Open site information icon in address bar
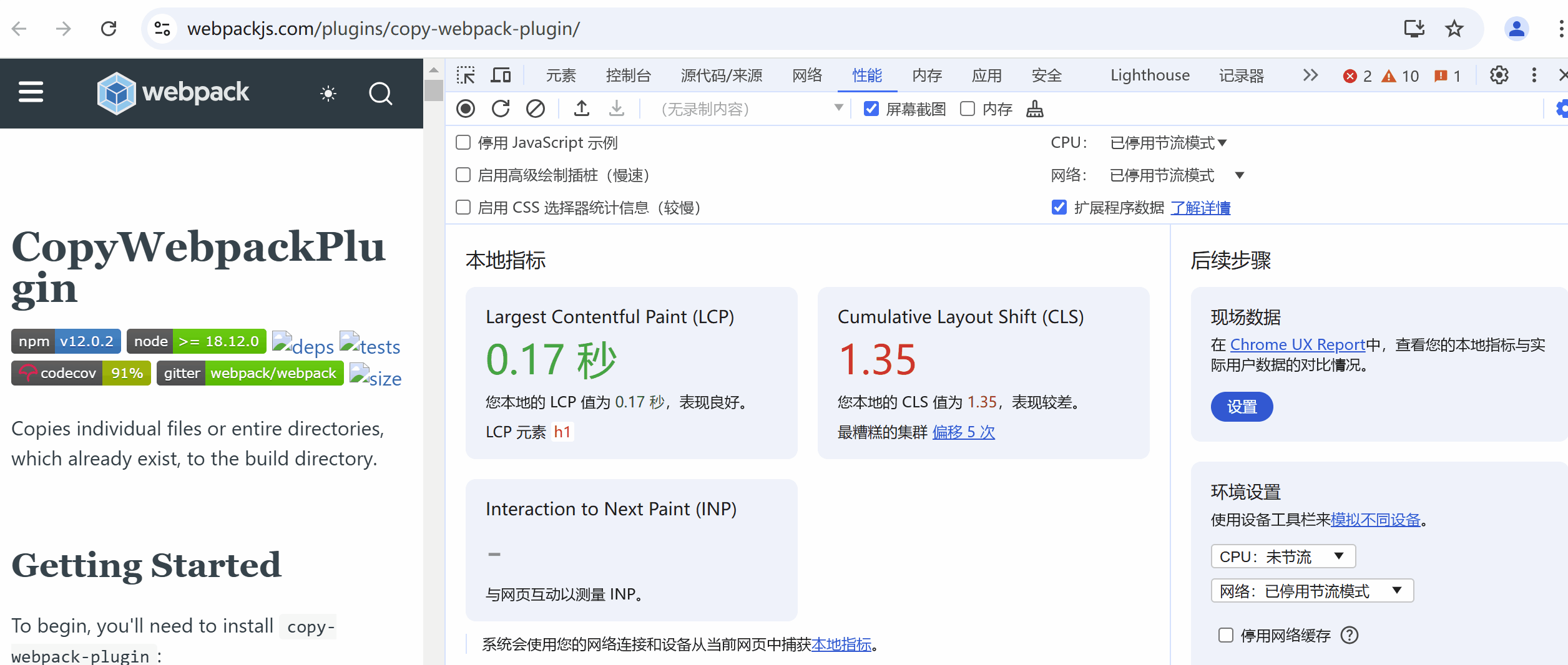 [162, 29]
